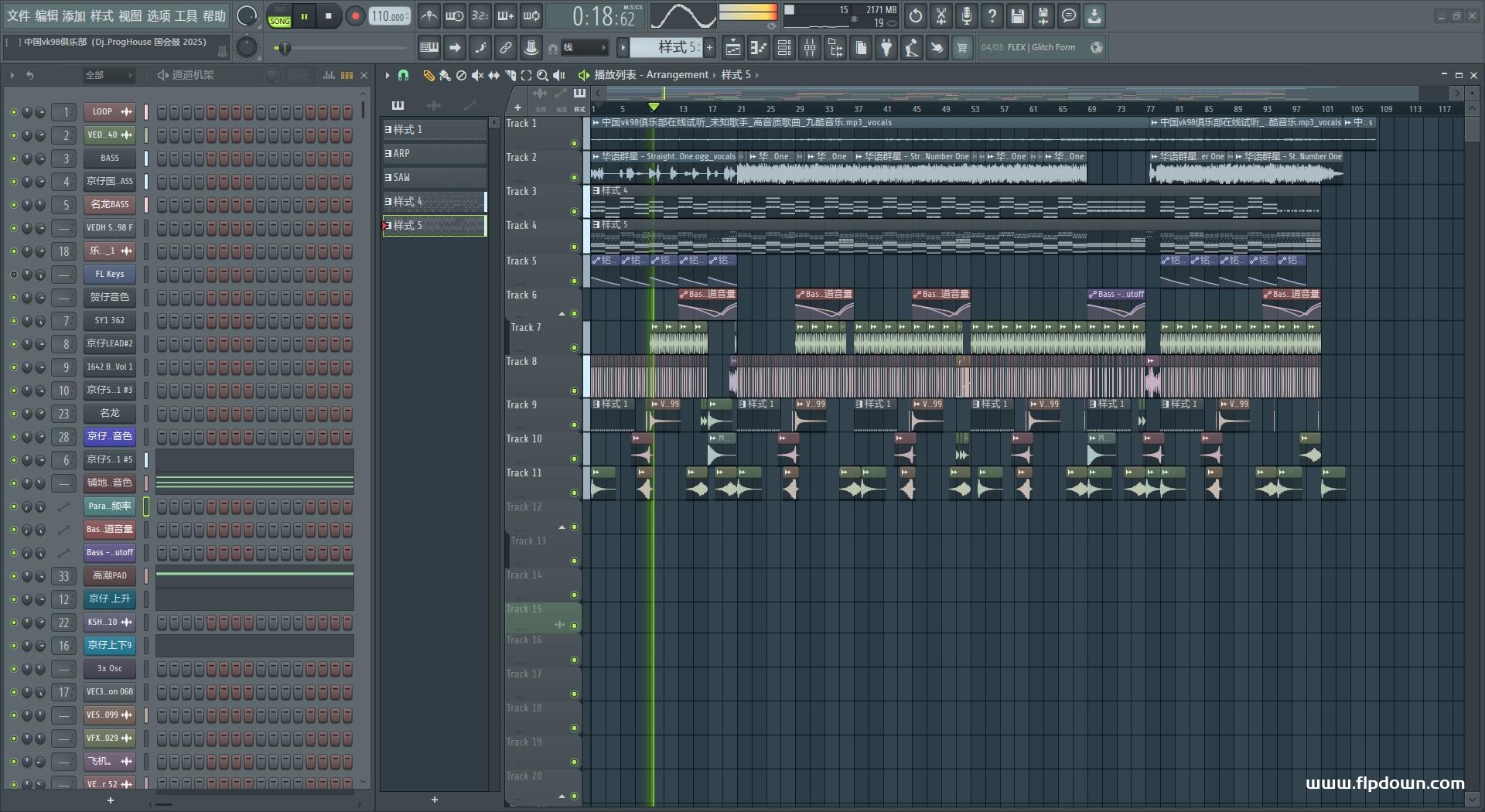The height and width of the screenshot is (812, 1485).
Task: Open the 全部 channel filter dropdown
Action: [108, 75]
